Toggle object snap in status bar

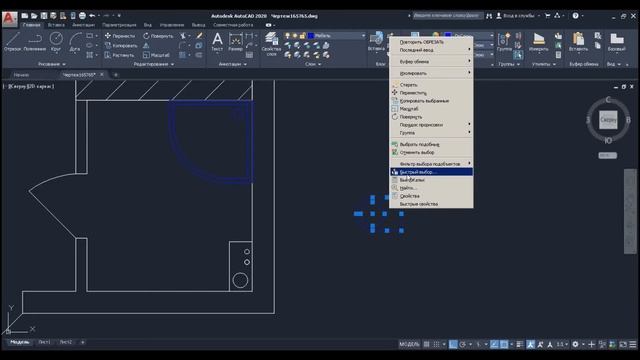(x=504, y=344)
